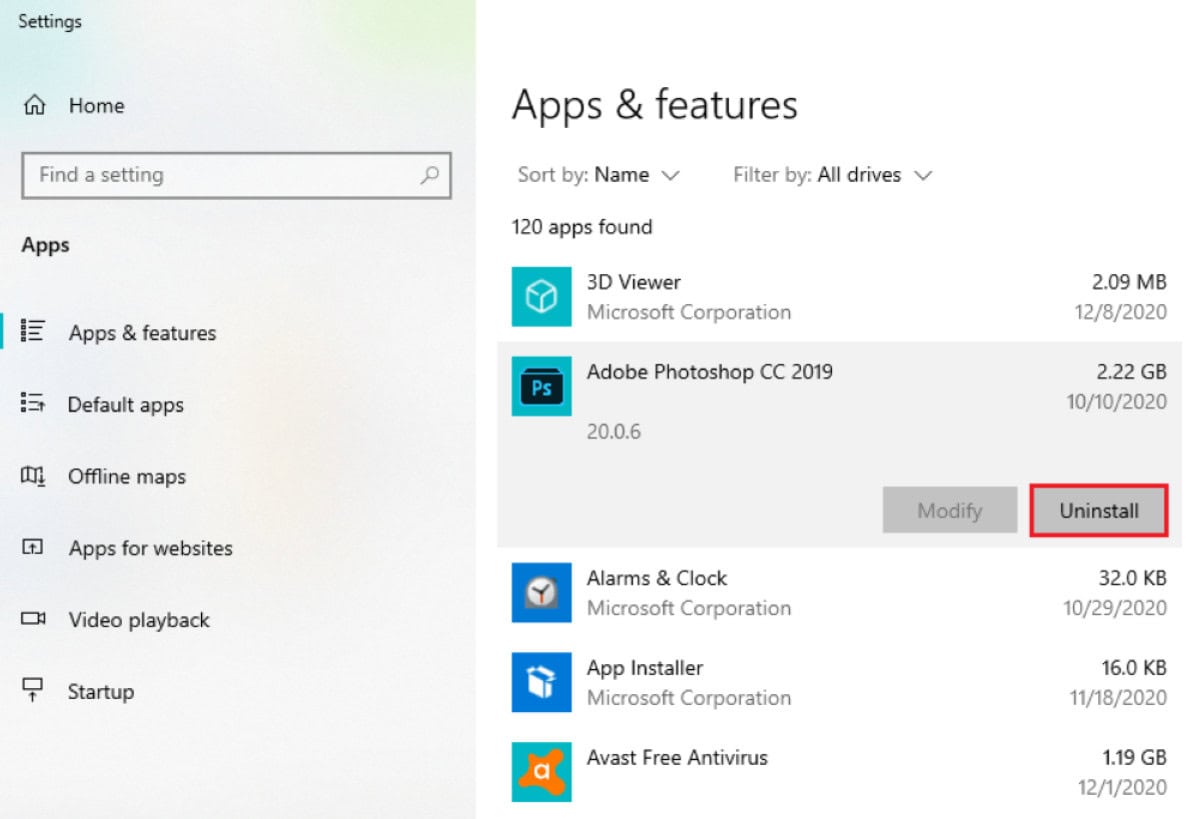Click the App Installer icon
Image resolution: width=1200 pixels, height=819 pixels.
click(541, 682)
